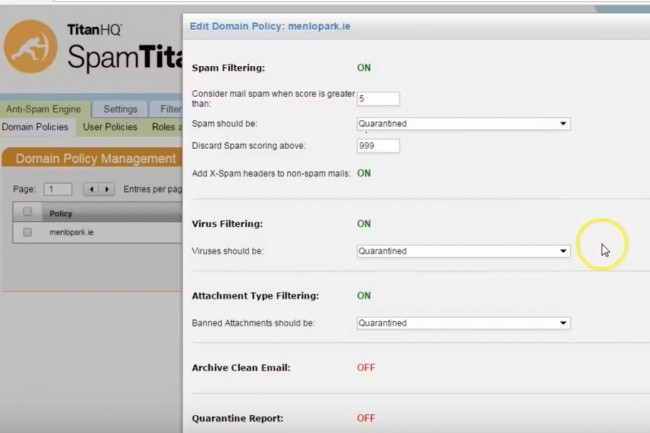Viewport: 650px width, 433px height.
Task: Toggle Spam Filtering ON status
Action: tap(364, 67)
